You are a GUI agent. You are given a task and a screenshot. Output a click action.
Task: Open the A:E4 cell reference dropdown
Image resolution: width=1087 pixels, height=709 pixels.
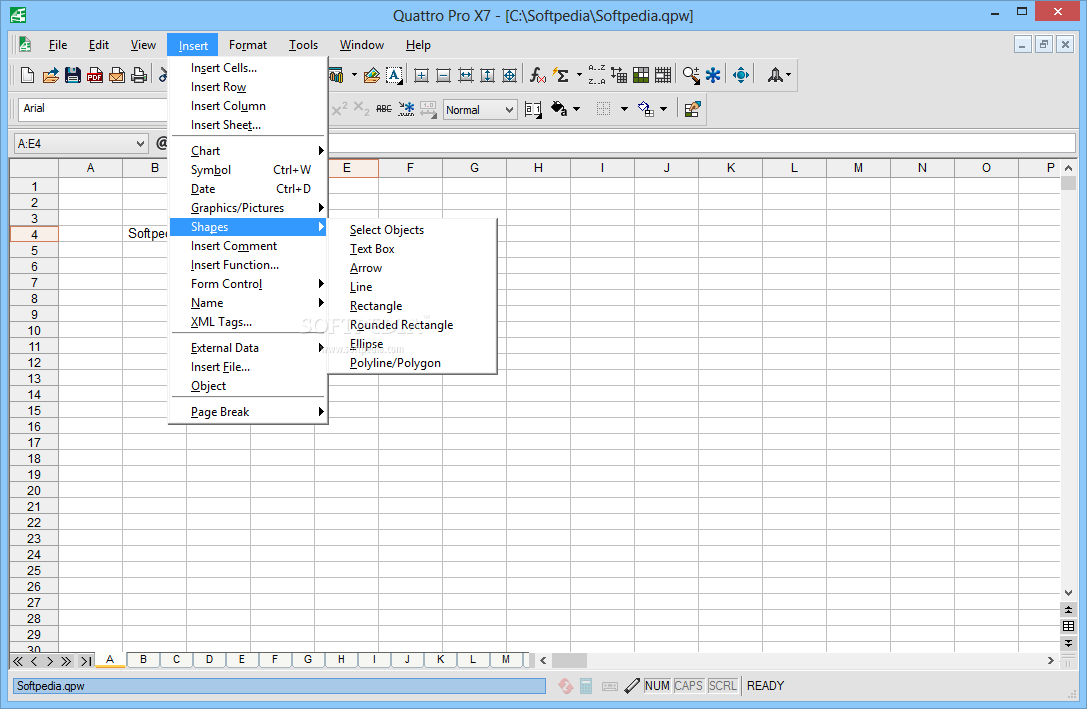[141, 143]
